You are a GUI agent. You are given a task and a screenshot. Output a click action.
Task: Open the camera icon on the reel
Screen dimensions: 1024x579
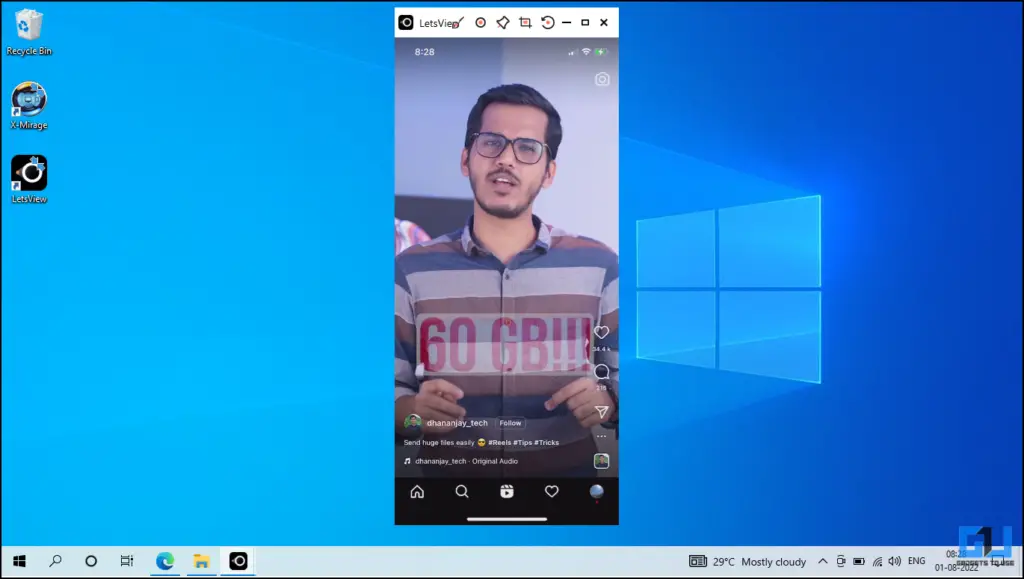[x=601, y=78]
